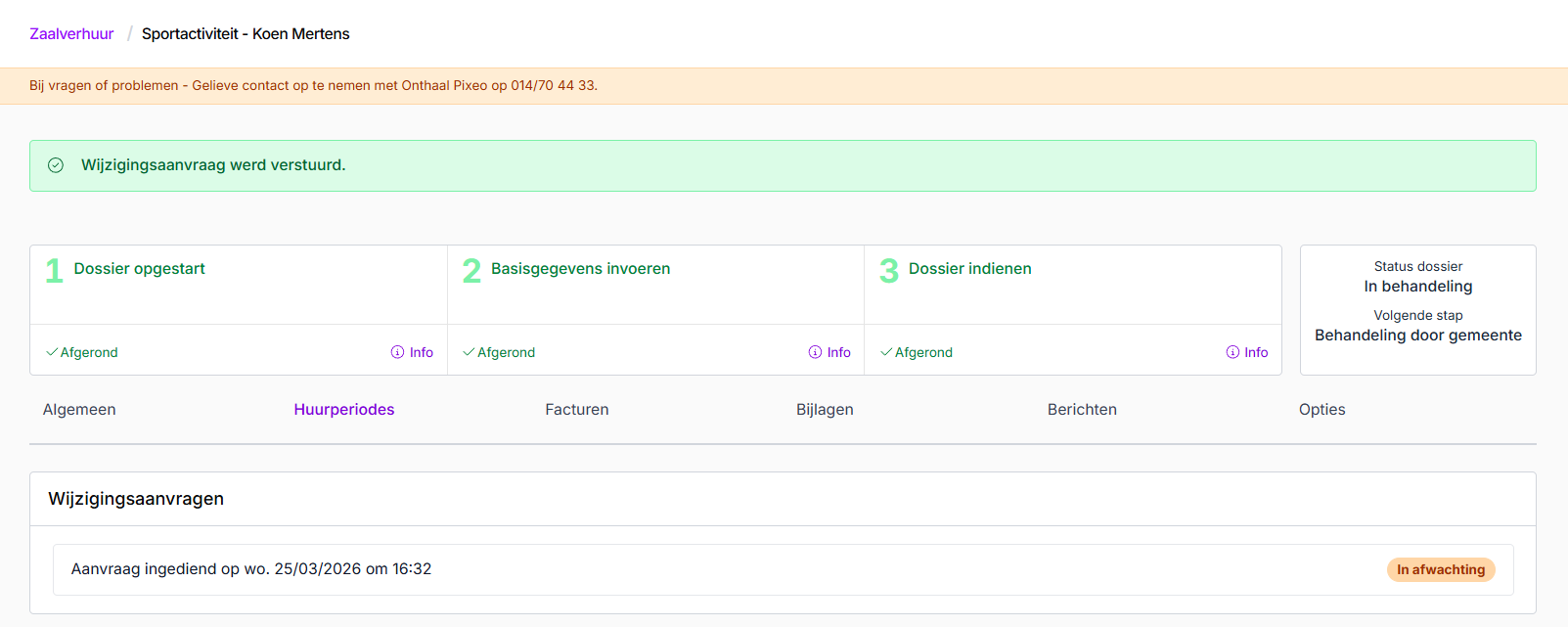
Task: Switch to the Algemeen tab
Action: pos(79,410)
